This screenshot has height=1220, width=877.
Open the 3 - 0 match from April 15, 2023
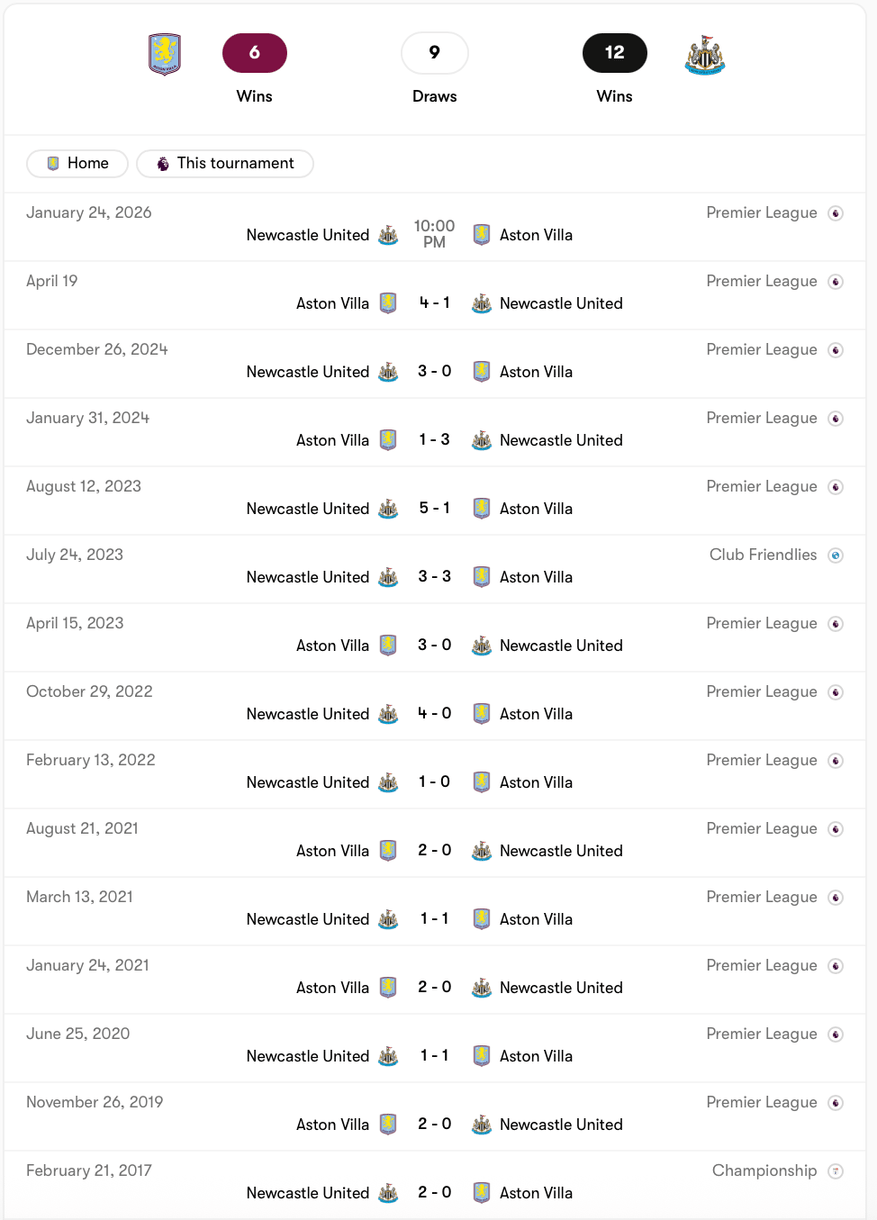pyautogui.click(x=434, y=645)
